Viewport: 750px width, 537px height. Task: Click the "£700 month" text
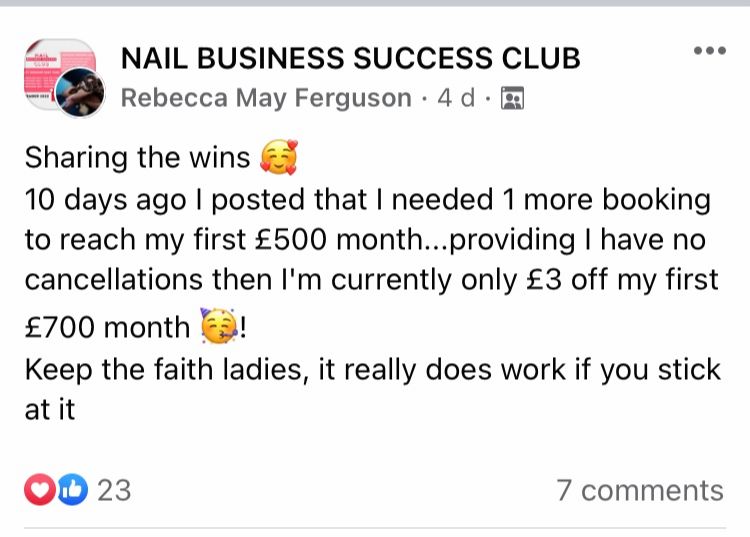coord(107,327)
